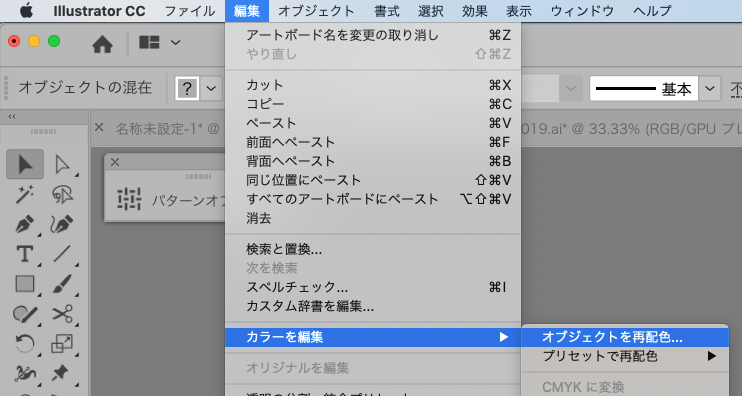The height and width of the screenshot is (396, 742).
Task: Select the Line Segment tool
Action: click(62, 254)
